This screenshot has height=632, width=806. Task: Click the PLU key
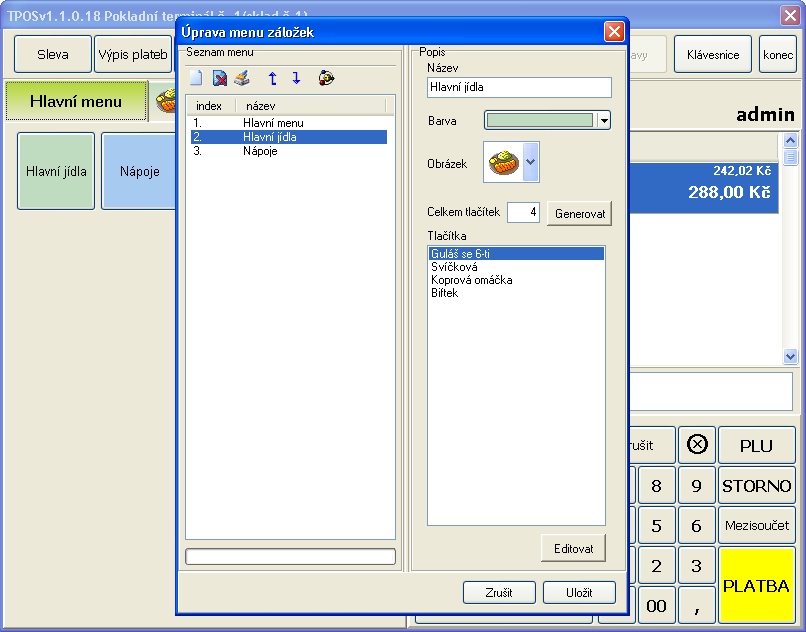tap(757, 445)
